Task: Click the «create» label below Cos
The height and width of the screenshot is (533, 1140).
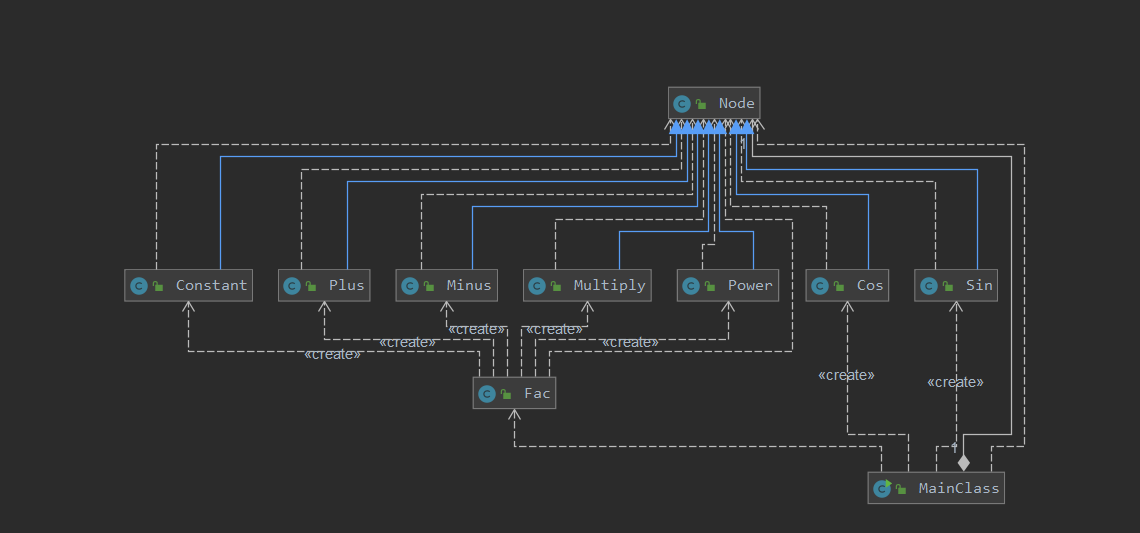Action: [846, 375]
